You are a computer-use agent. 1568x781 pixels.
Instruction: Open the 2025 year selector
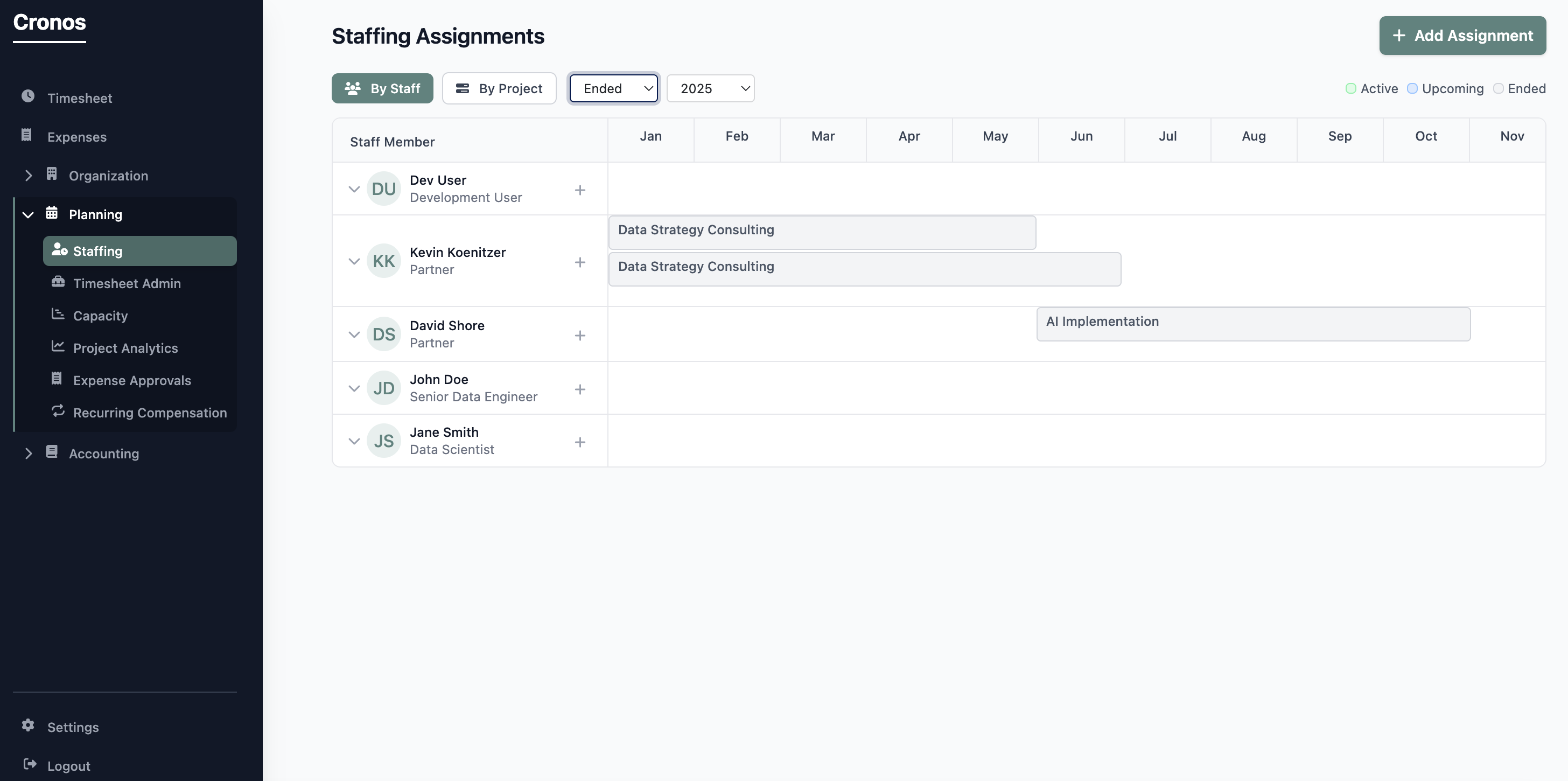click(x=710, y=88)
